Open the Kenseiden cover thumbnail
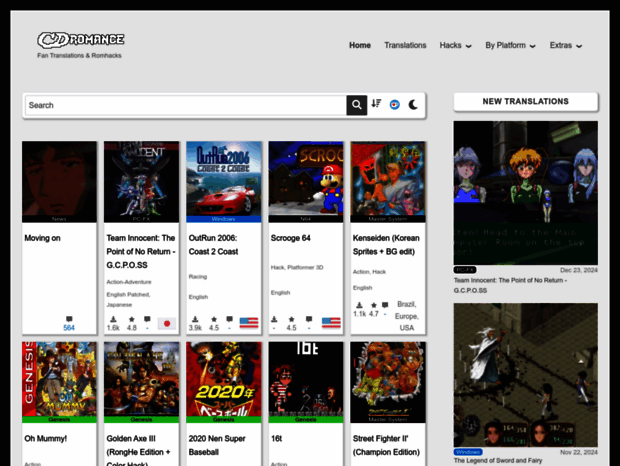The image size is (620, 466). (388, 181)
